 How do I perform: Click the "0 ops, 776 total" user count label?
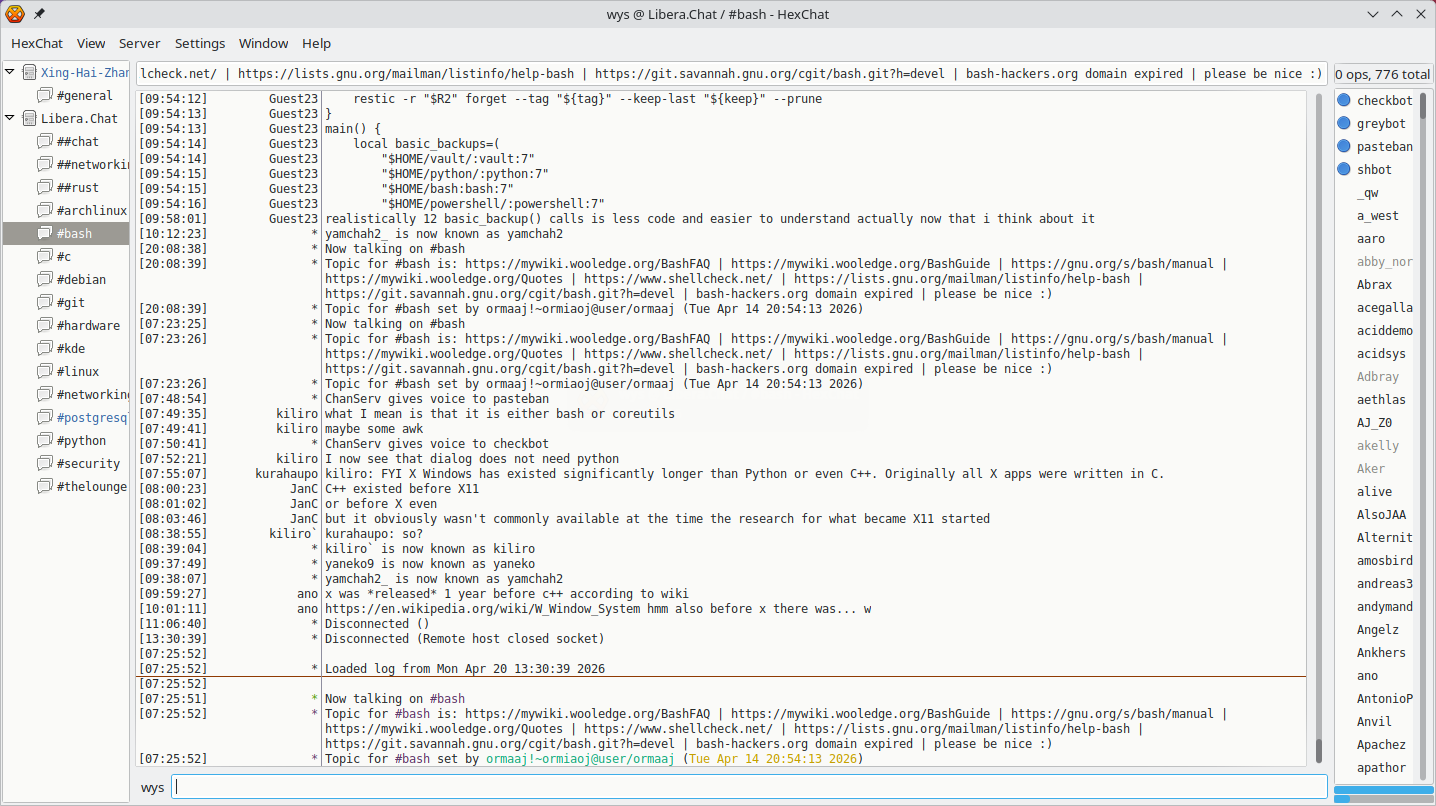(x=1383, y=74)
